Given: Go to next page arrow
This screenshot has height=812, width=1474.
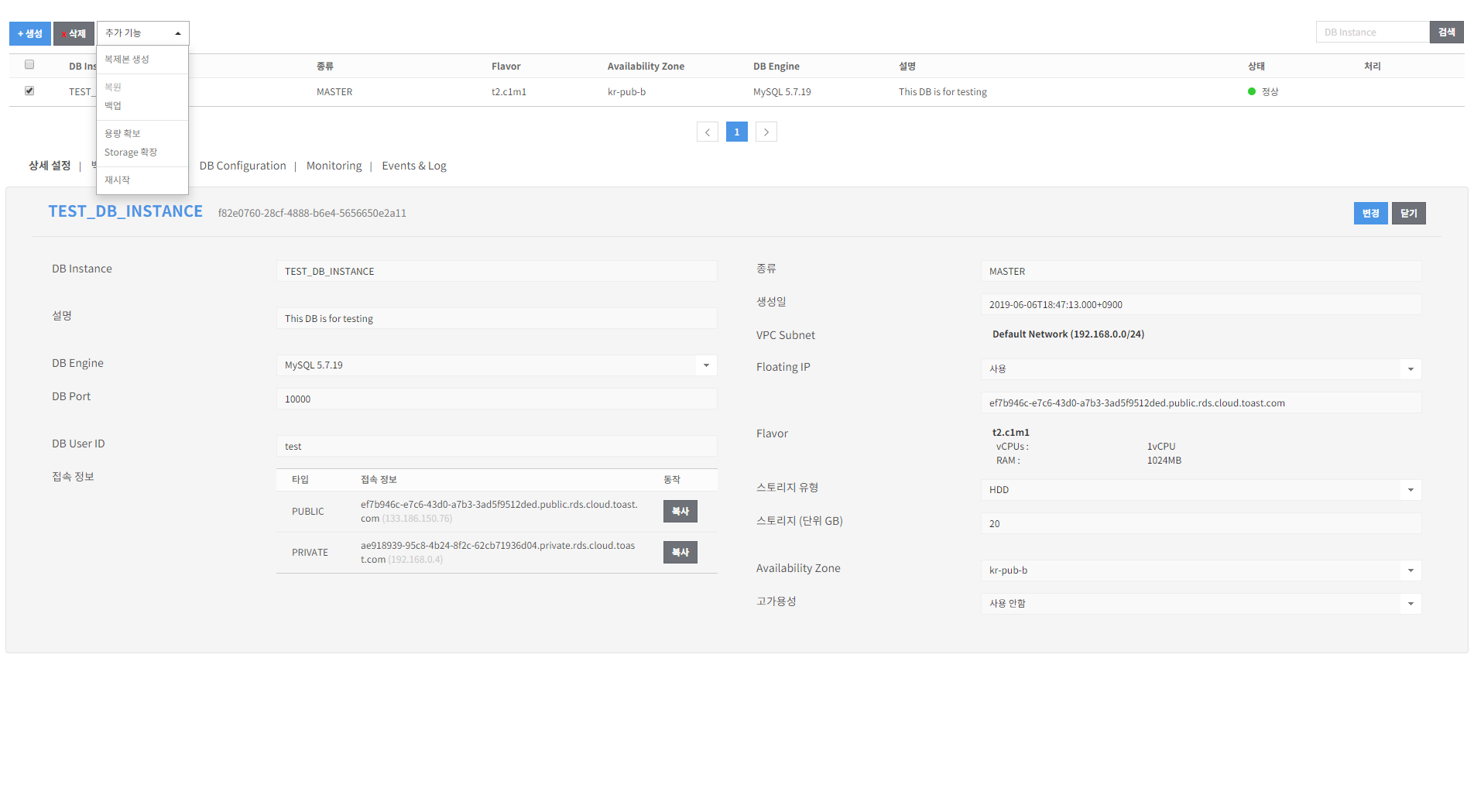Looking at the screenshot, I should coord(766,132).
